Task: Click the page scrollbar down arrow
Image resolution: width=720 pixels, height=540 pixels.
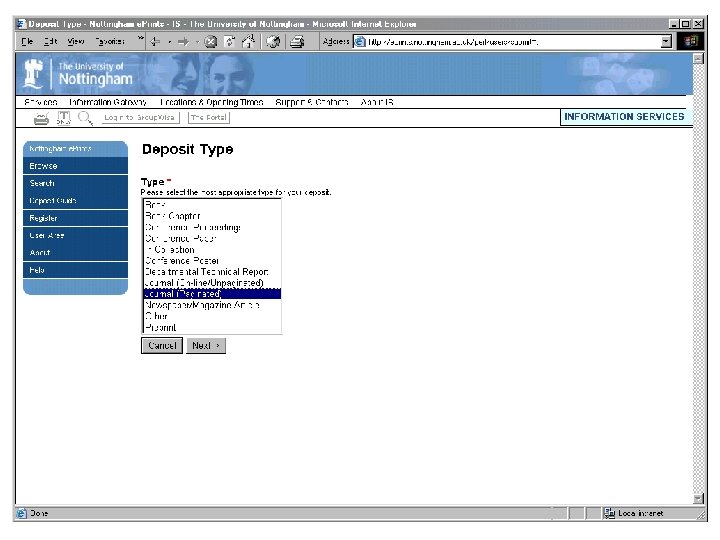Action: pos(698,498)
